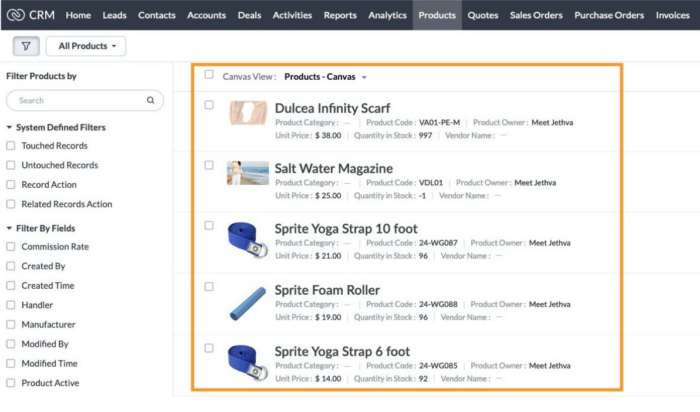Click product code 24-WG085
This screenshot has height=412, width=700.
pos(438,366)
